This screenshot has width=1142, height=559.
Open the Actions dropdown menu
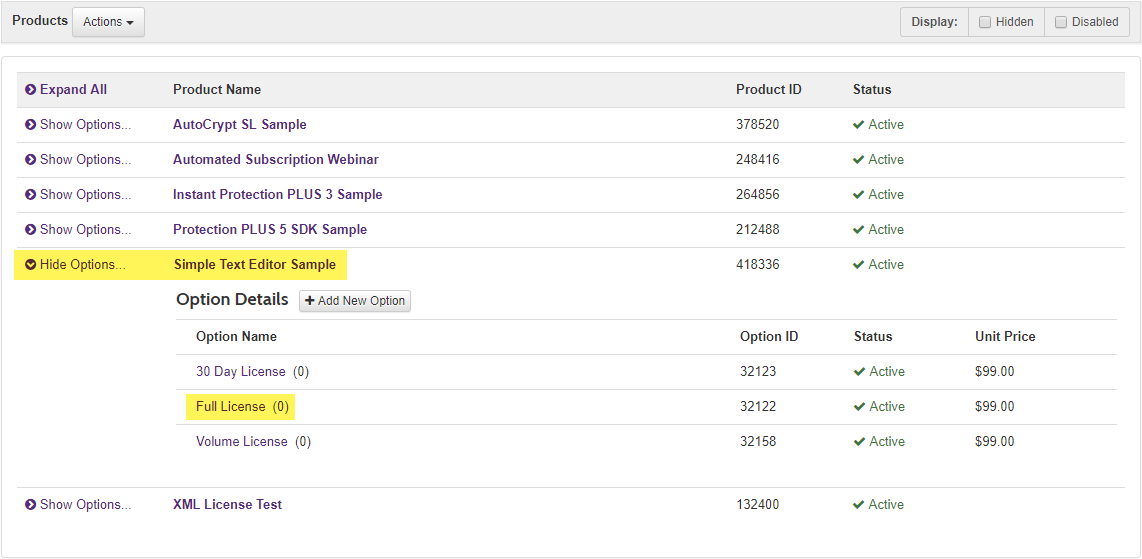click(x=108, y=22)
